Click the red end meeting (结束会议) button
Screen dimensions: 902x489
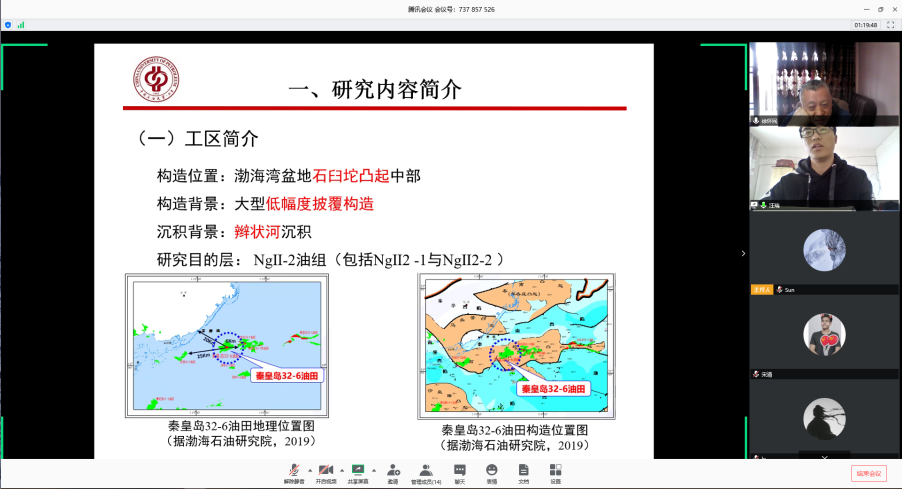click(x=868, y=473)
